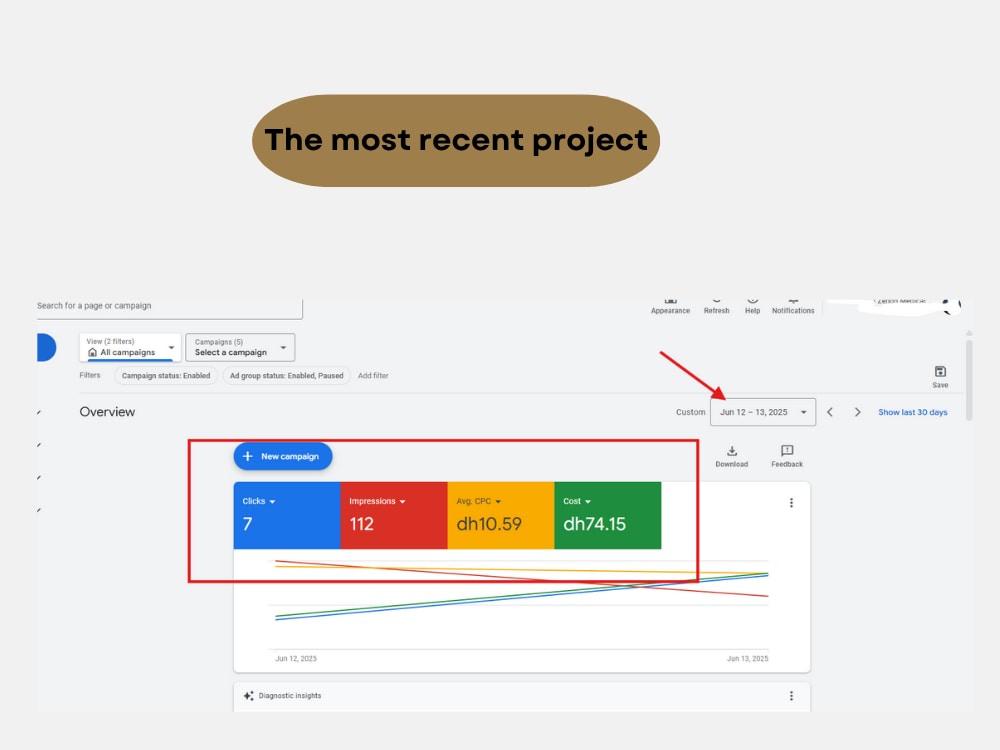Open the All campaigns view dropdown
The height and width of the screenshot is (750, 1000).
coord(130,348)
